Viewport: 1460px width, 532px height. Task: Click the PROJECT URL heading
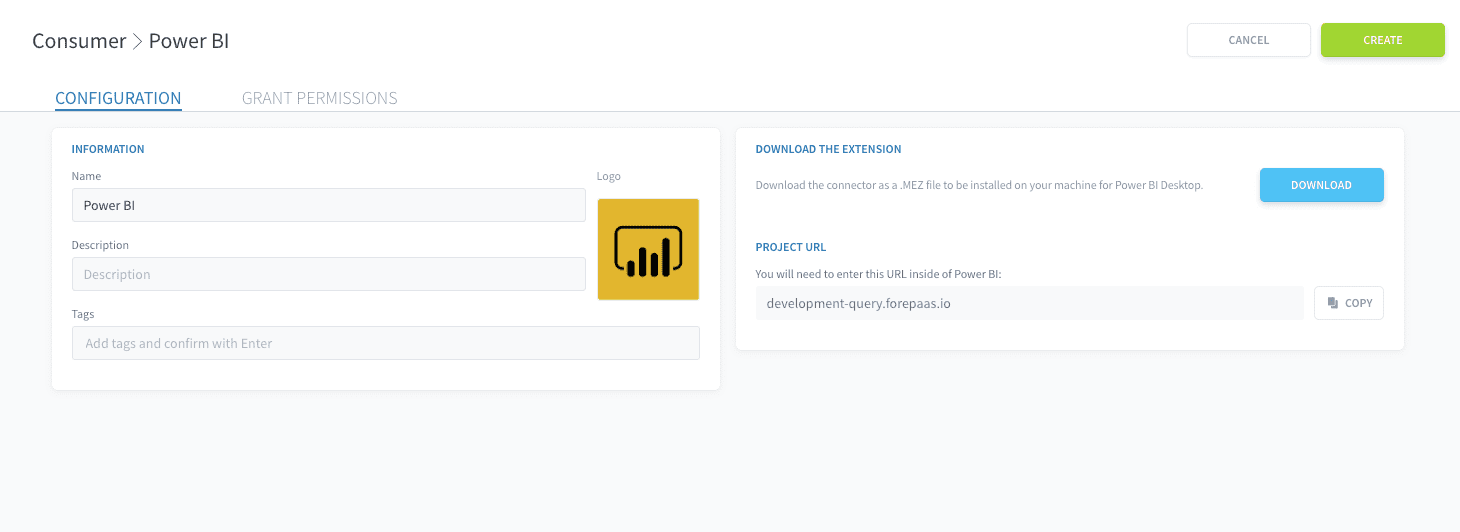pyautogui.click(x=791, y=247)
